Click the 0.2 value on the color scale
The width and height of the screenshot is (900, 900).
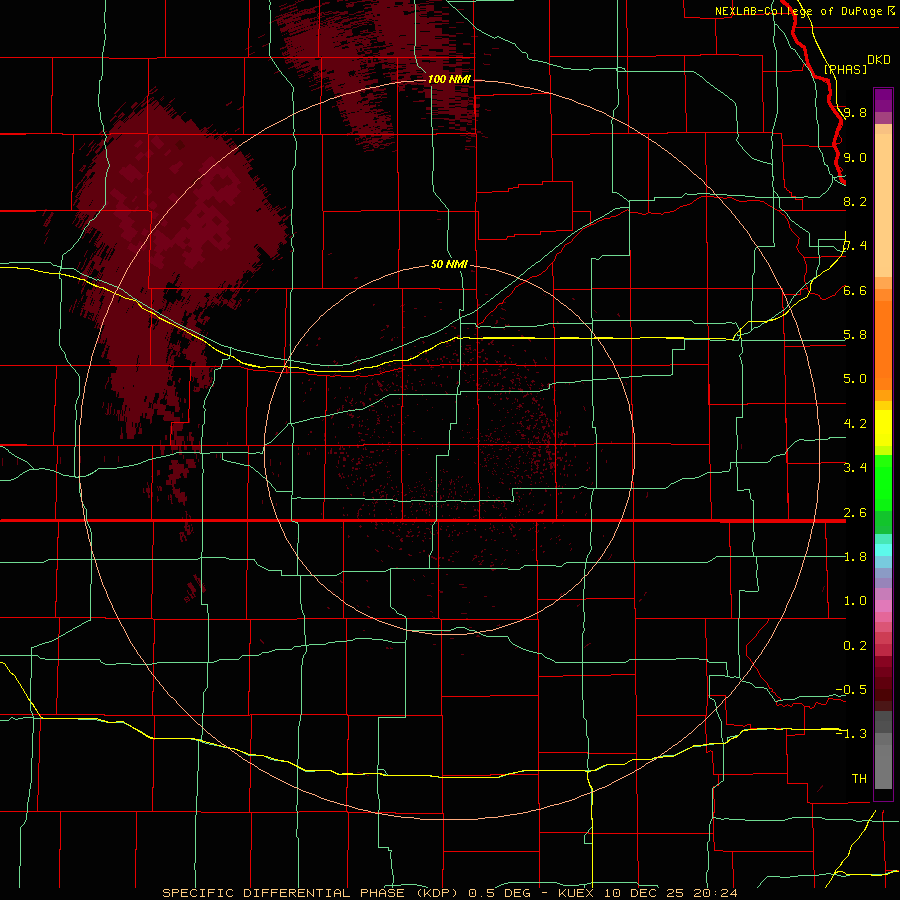[x=855, y=646]
